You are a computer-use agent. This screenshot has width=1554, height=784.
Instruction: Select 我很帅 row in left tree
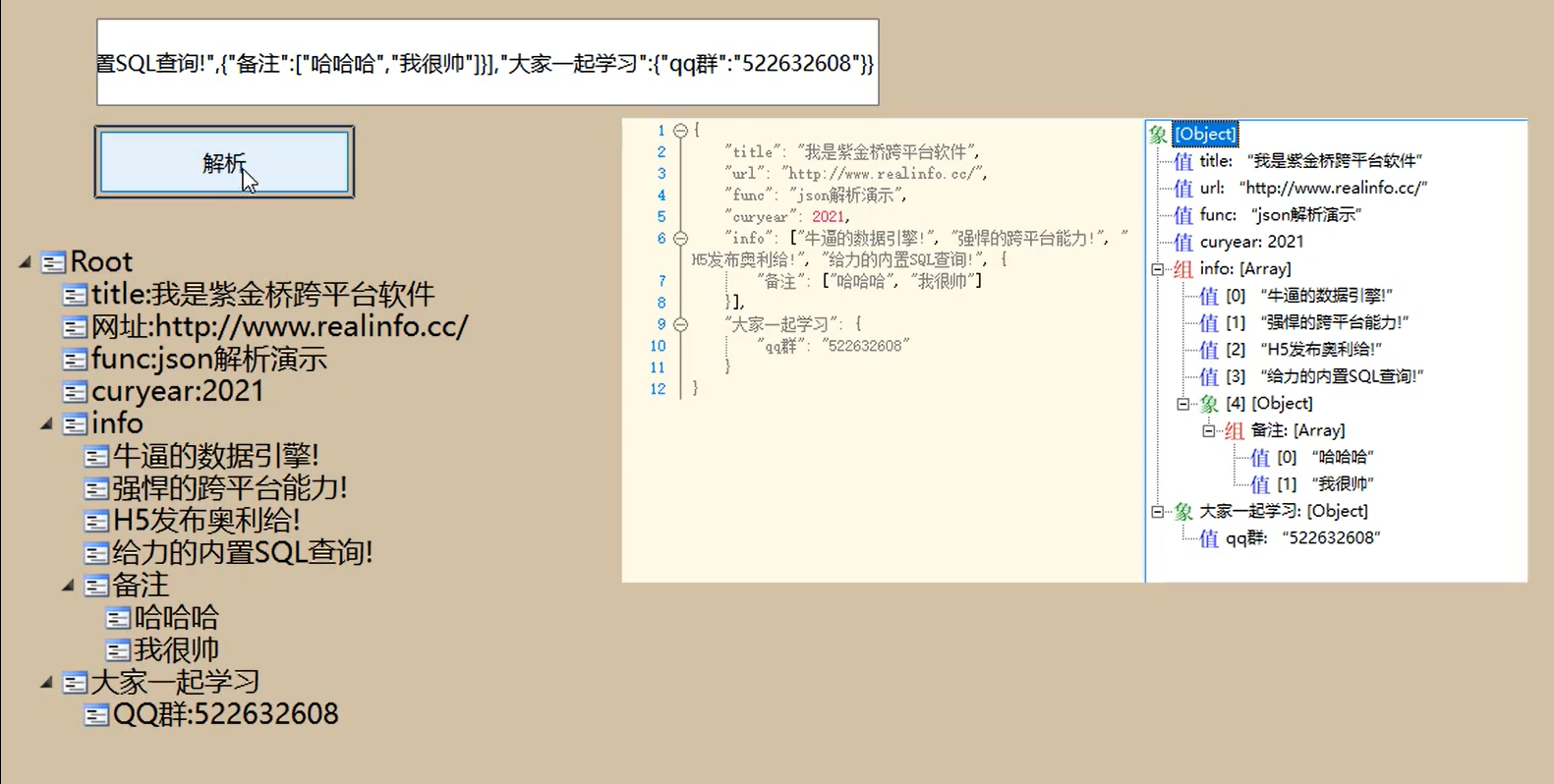177,650
